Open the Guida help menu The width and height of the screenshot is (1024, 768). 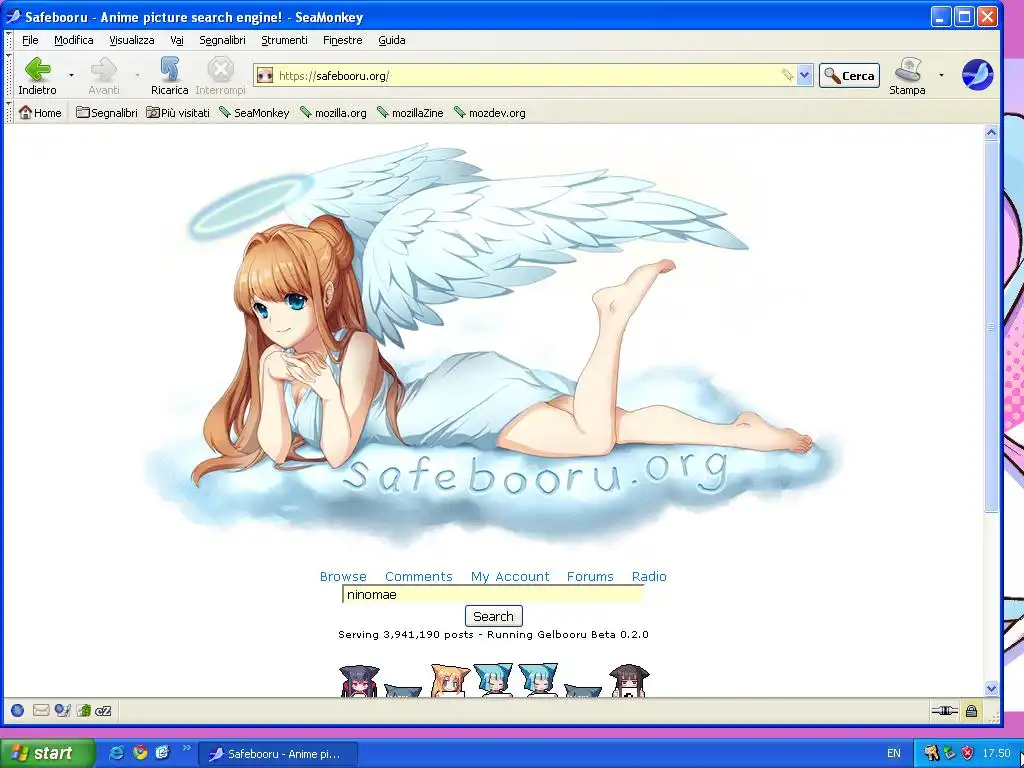coord(392,40)
